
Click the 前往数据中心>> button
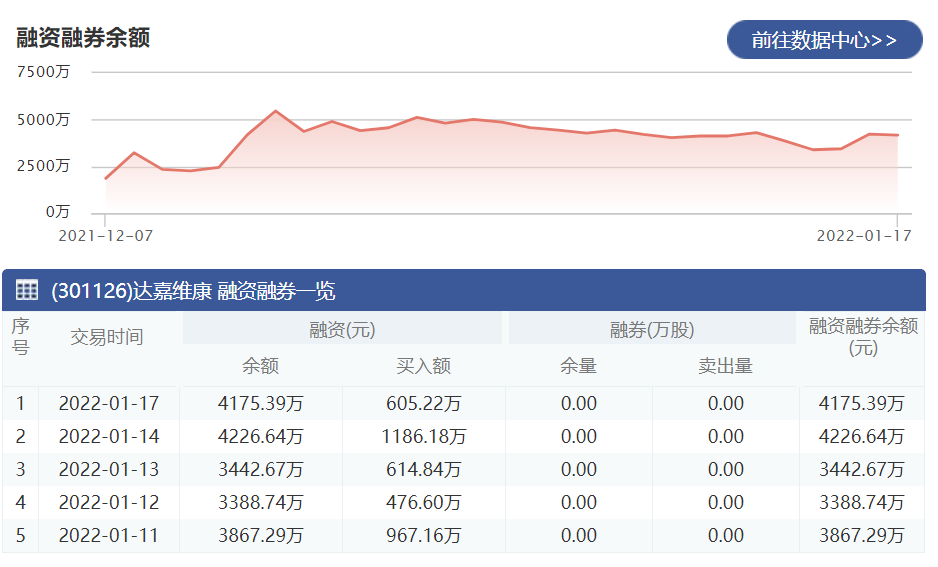pyautogui.click(x=824, y=39)
